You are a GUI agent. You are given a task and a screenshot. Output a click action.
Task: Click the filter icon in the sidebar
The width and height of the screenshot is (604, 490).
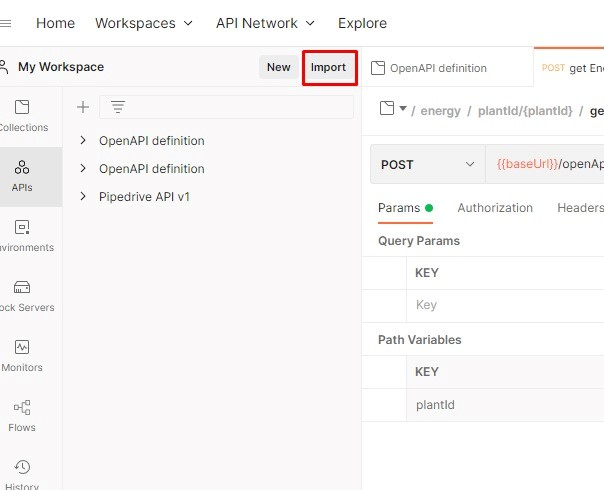pos(117,107)
